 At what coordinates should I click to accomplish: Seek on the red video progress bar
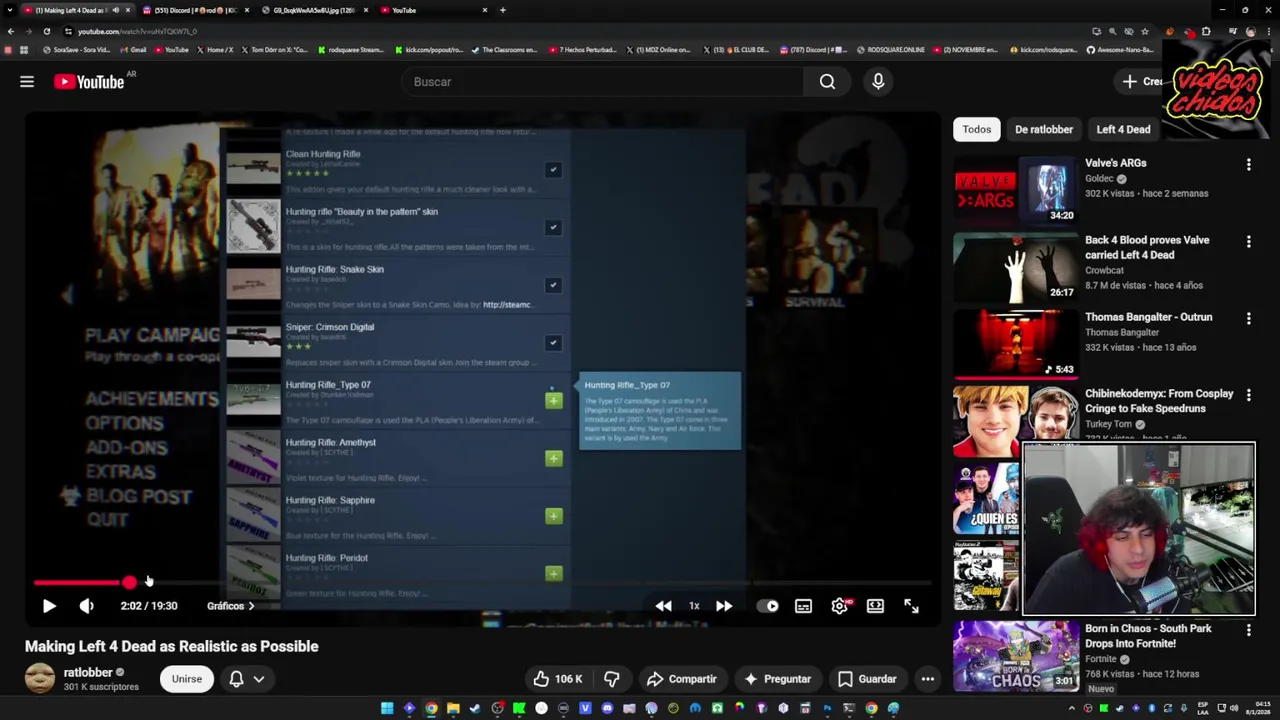[482, 583]
